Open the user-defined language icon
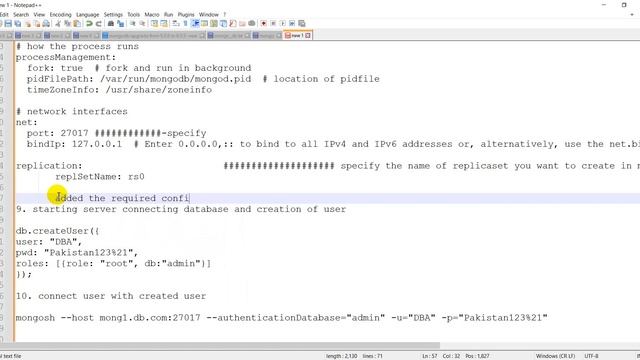640x360 pixels. pos(204,24)
